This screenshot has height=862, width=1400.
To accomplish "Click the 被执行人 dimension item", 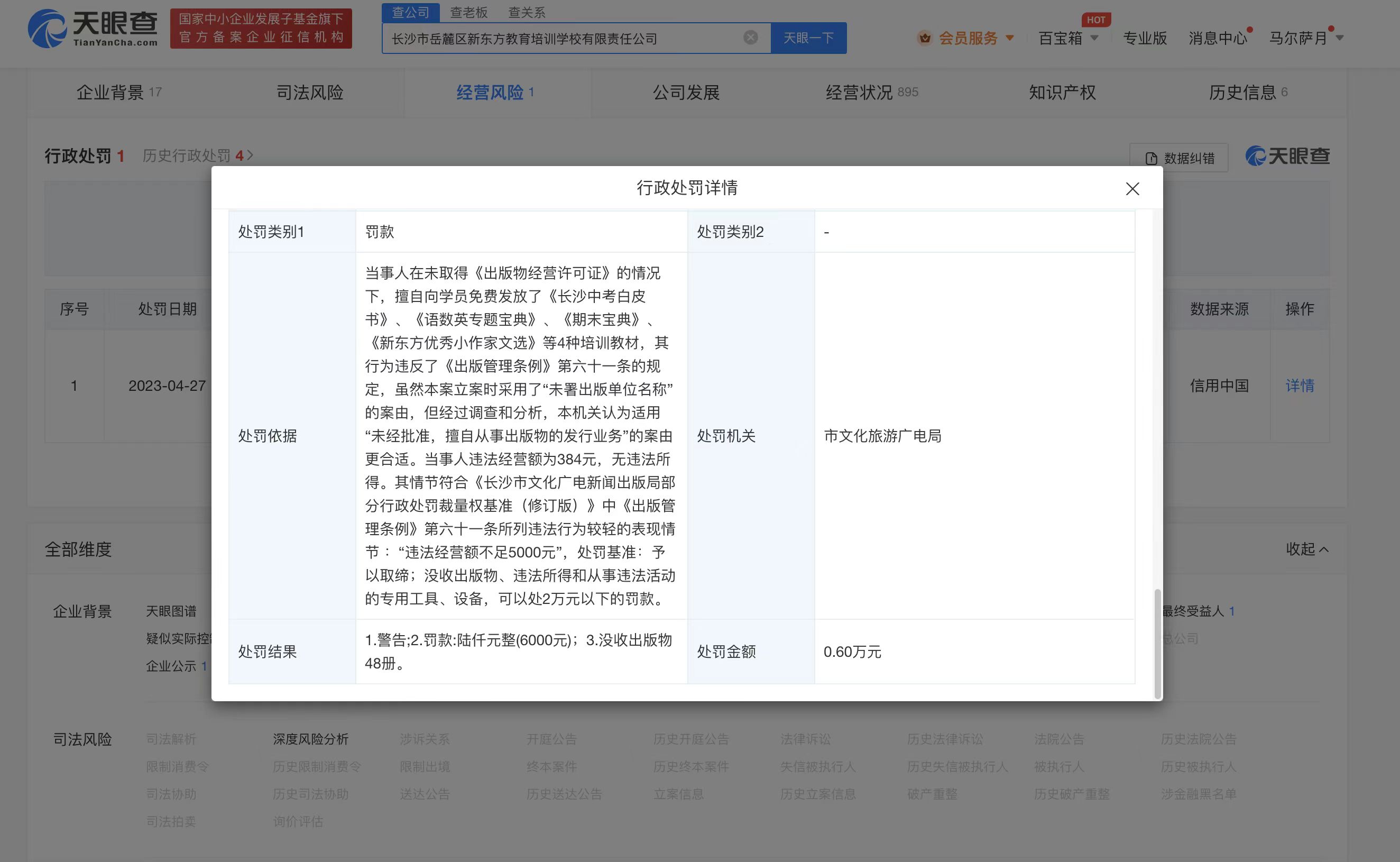I will pyautogui.click(x=1060, y=767).
